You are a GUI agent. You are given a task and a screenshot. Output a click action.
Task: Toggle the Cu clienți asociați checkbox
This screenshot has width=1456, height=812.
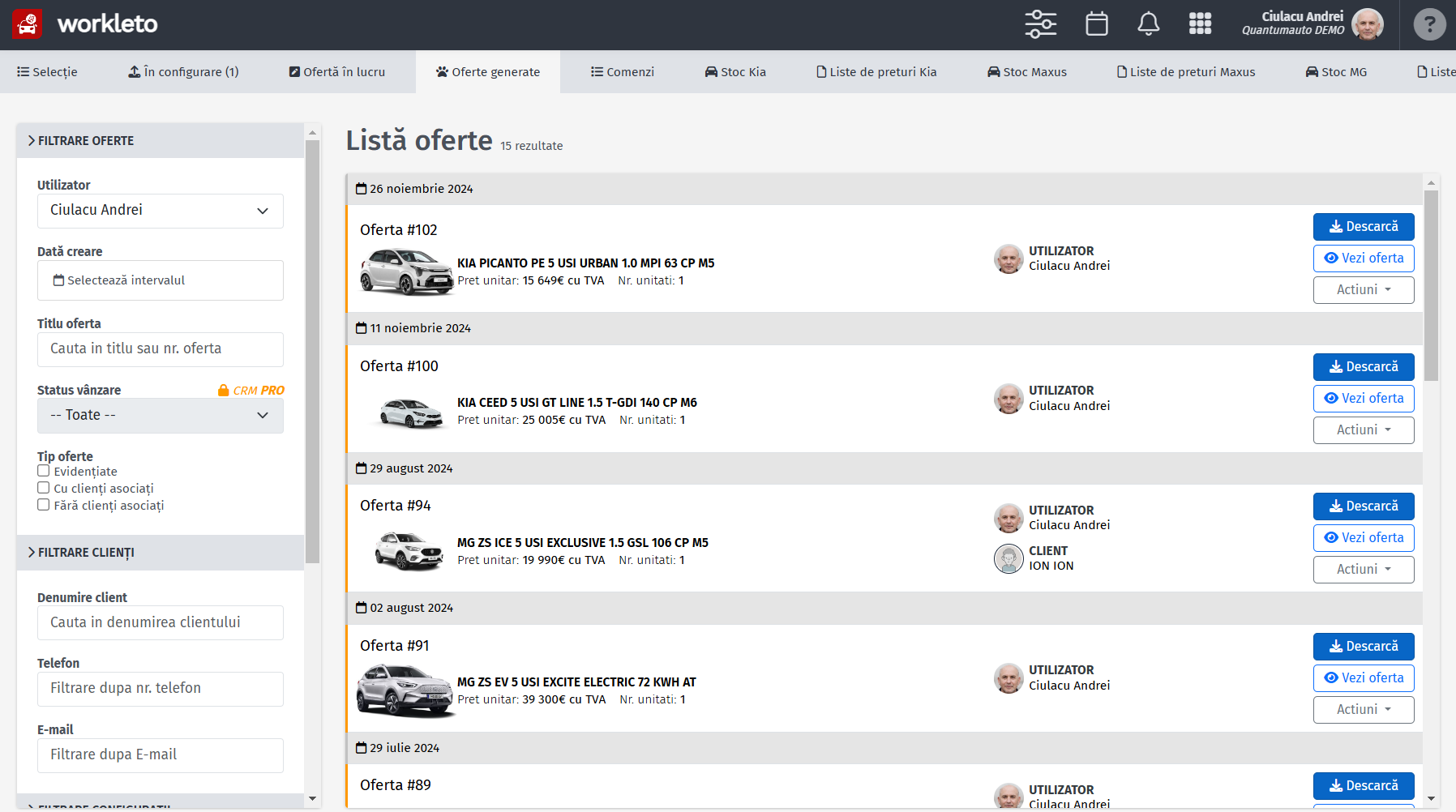click(44, 488)
